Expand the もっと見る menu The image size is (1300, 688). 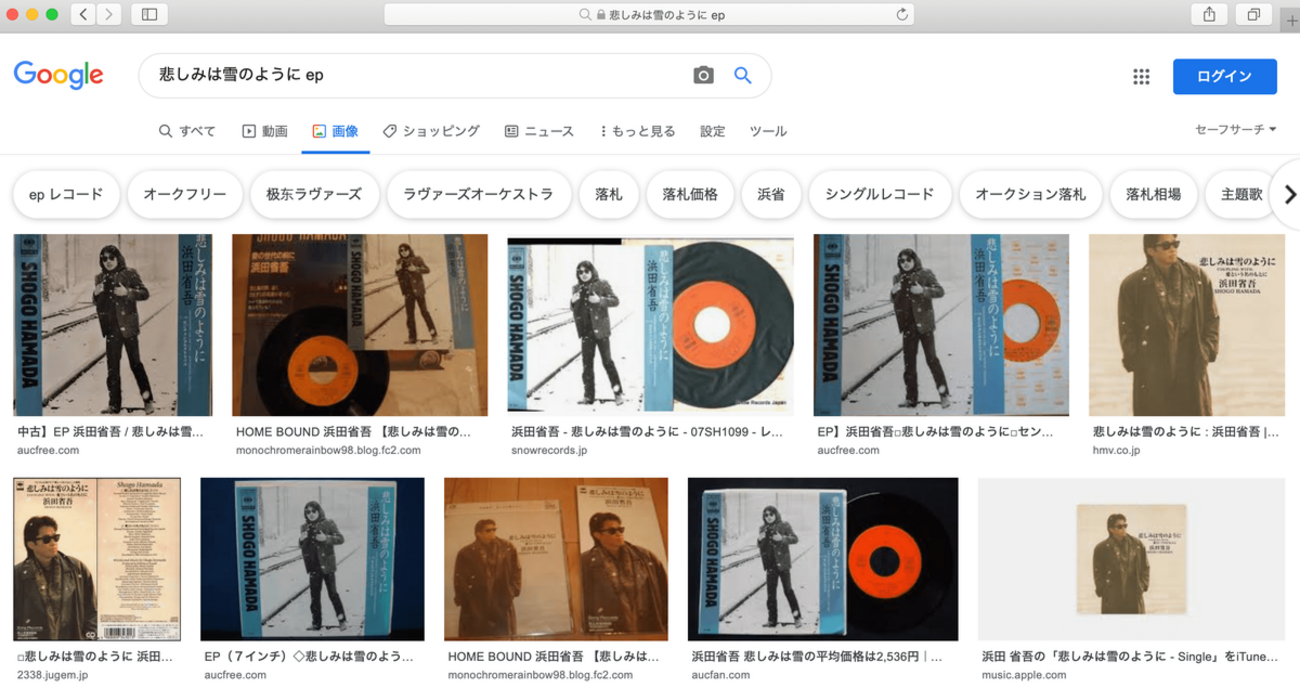637,131
